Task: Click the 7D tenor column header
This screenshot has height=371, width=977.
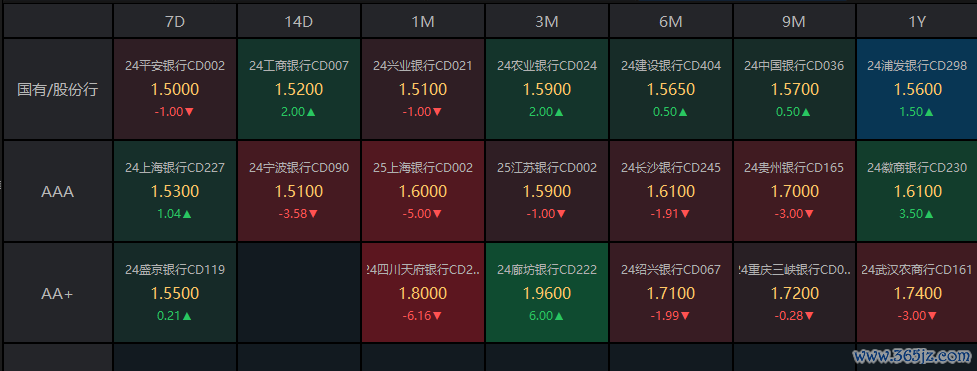Action: pyautogui.click(x=175, y=21)
